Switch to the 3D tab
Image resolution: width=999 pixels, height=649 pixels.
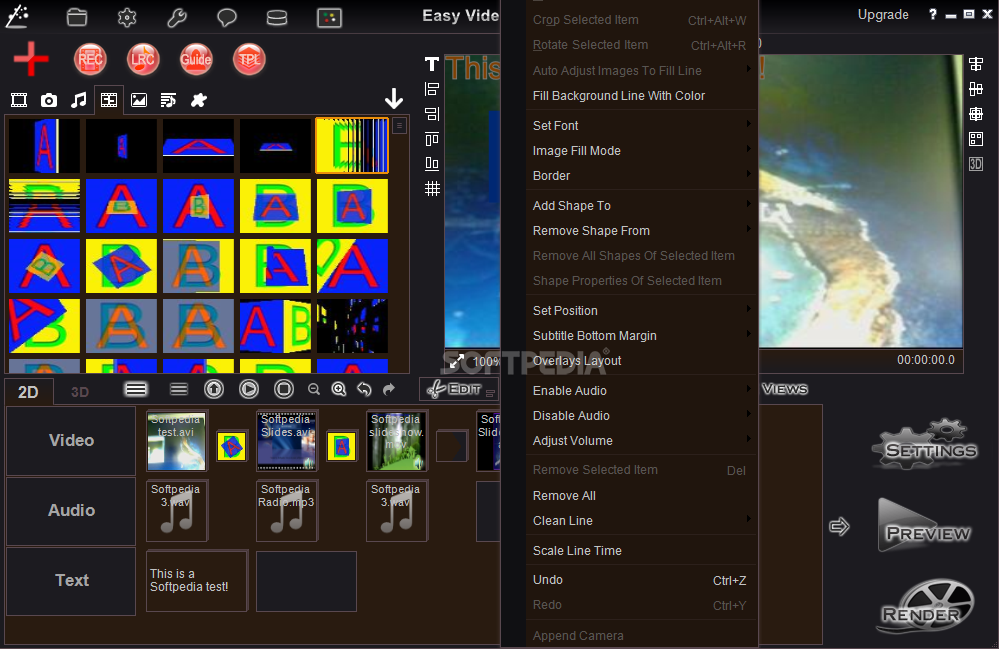pos(79,391)
